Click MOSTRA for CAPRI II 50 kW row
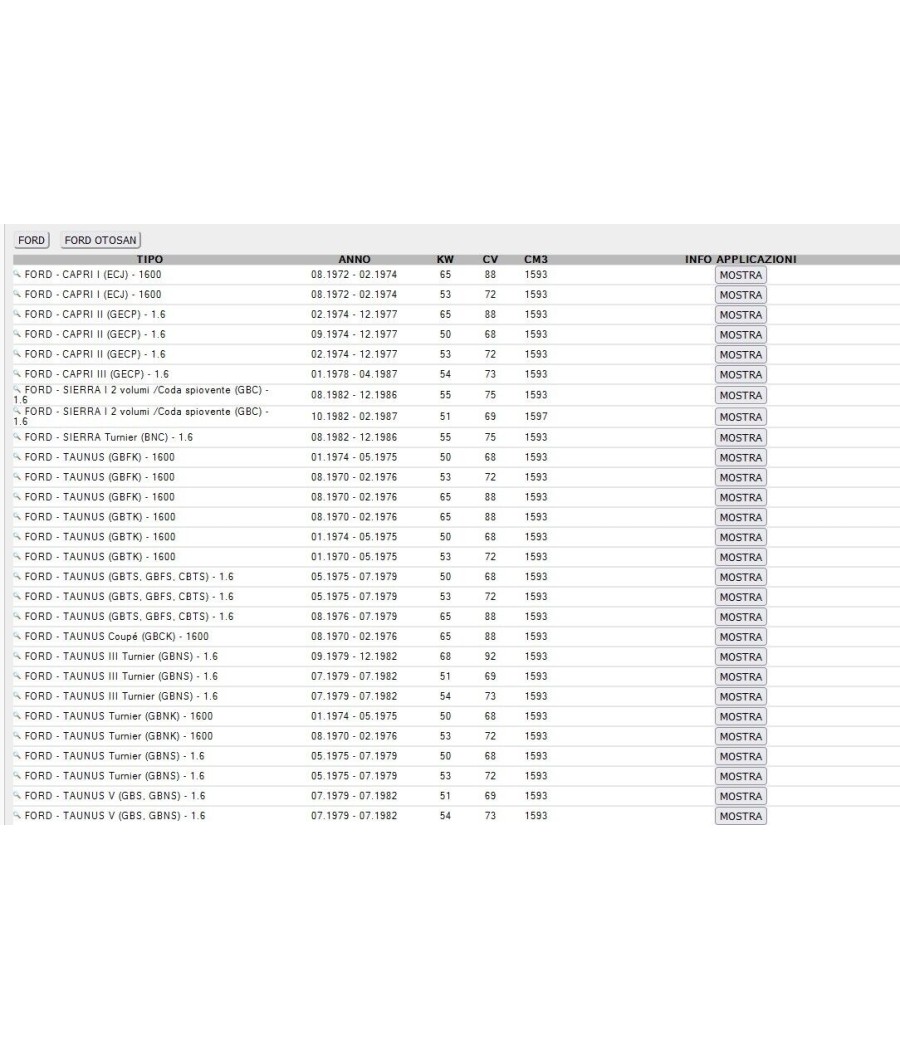 (x=741, y=335)
